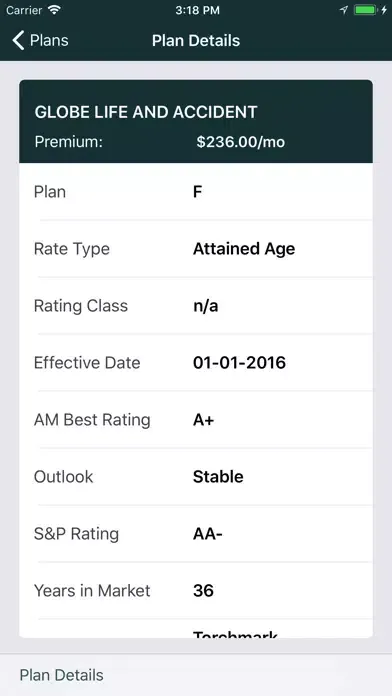Tap the back chevron icon
This screenshot has width=392, height=696.
pos(18,40)
